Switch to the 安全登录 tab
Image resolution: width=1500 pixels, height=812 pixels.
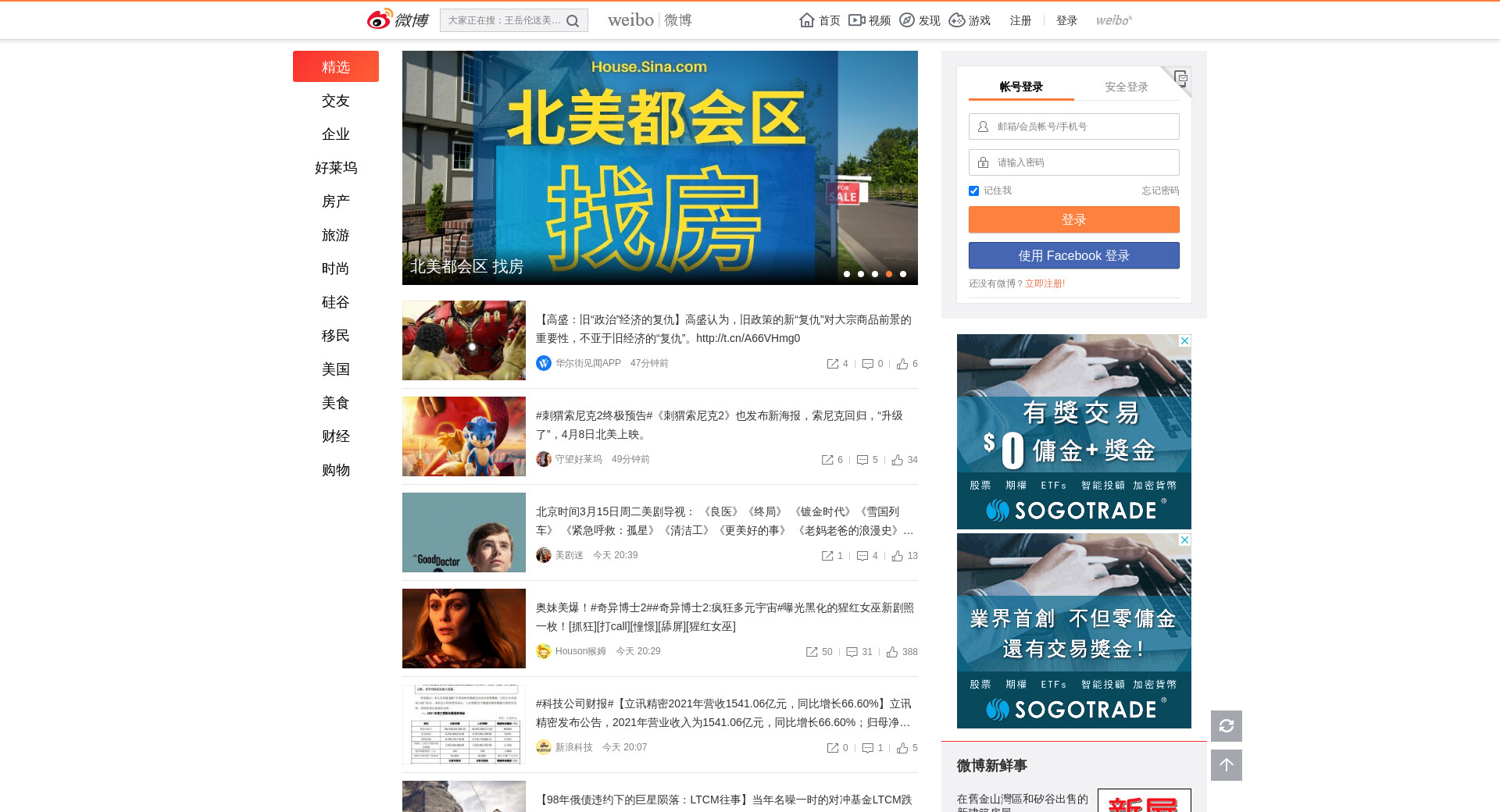(1126, 87)
